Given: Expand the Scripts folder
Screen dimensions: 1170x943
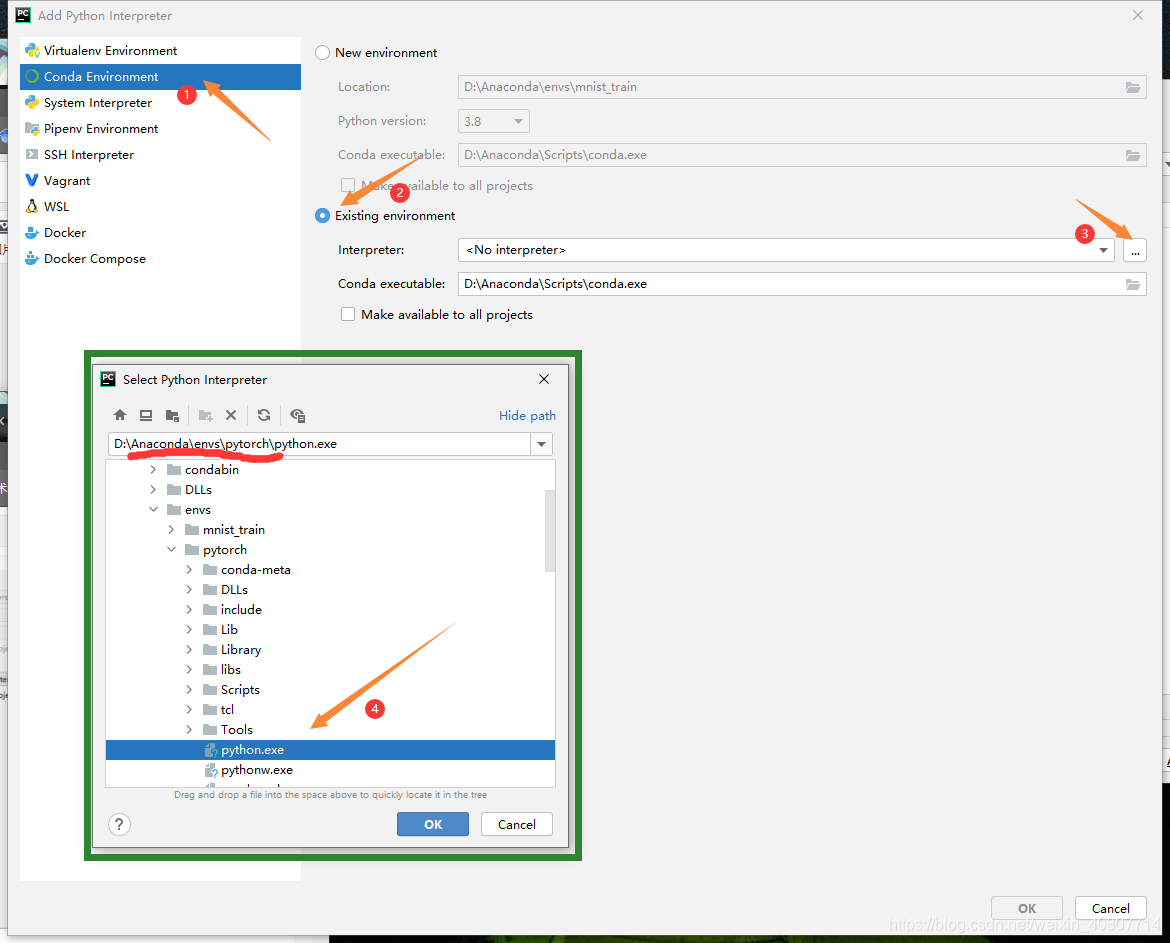Looking at the screenshot, I should 189,690.
